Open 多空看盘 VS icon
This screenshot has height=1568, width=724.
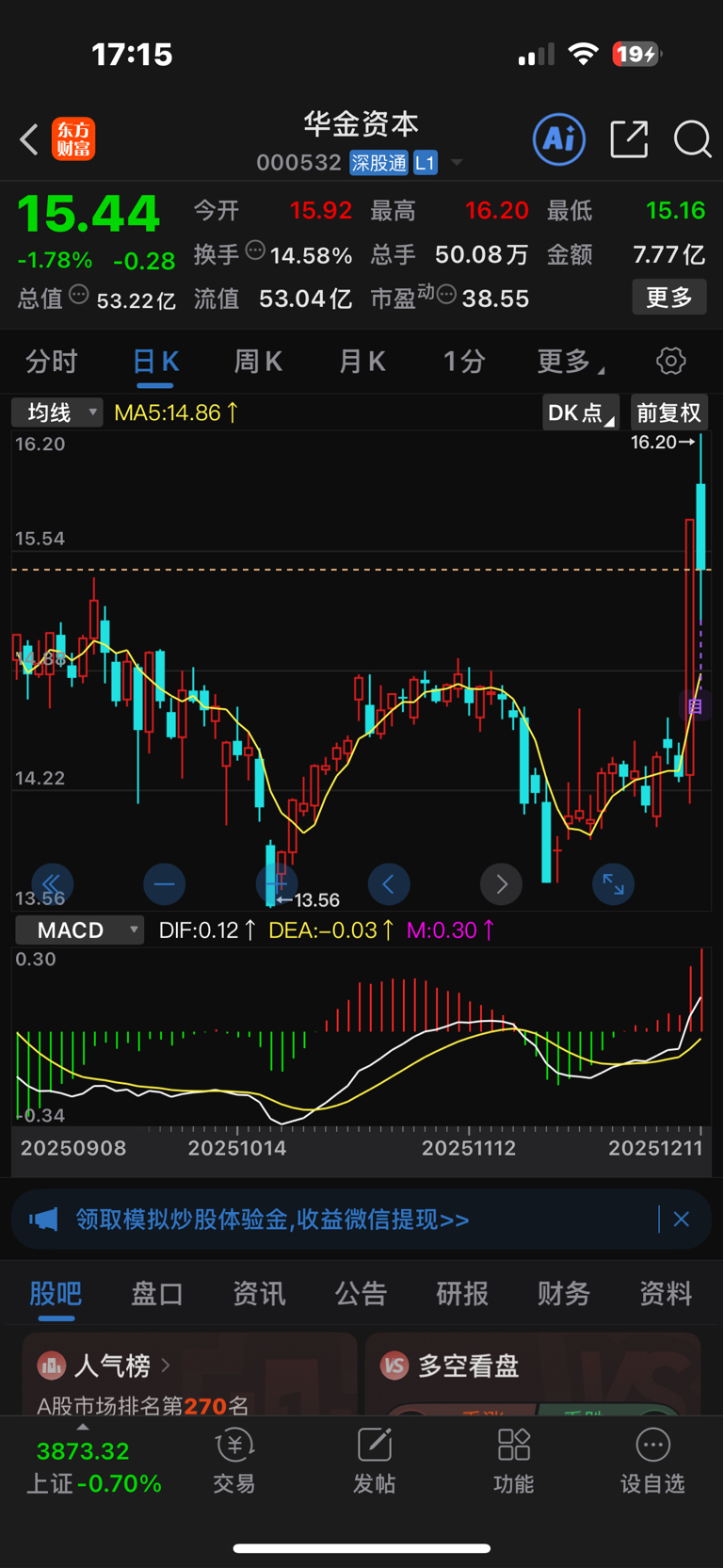[x=394, y=1366]
